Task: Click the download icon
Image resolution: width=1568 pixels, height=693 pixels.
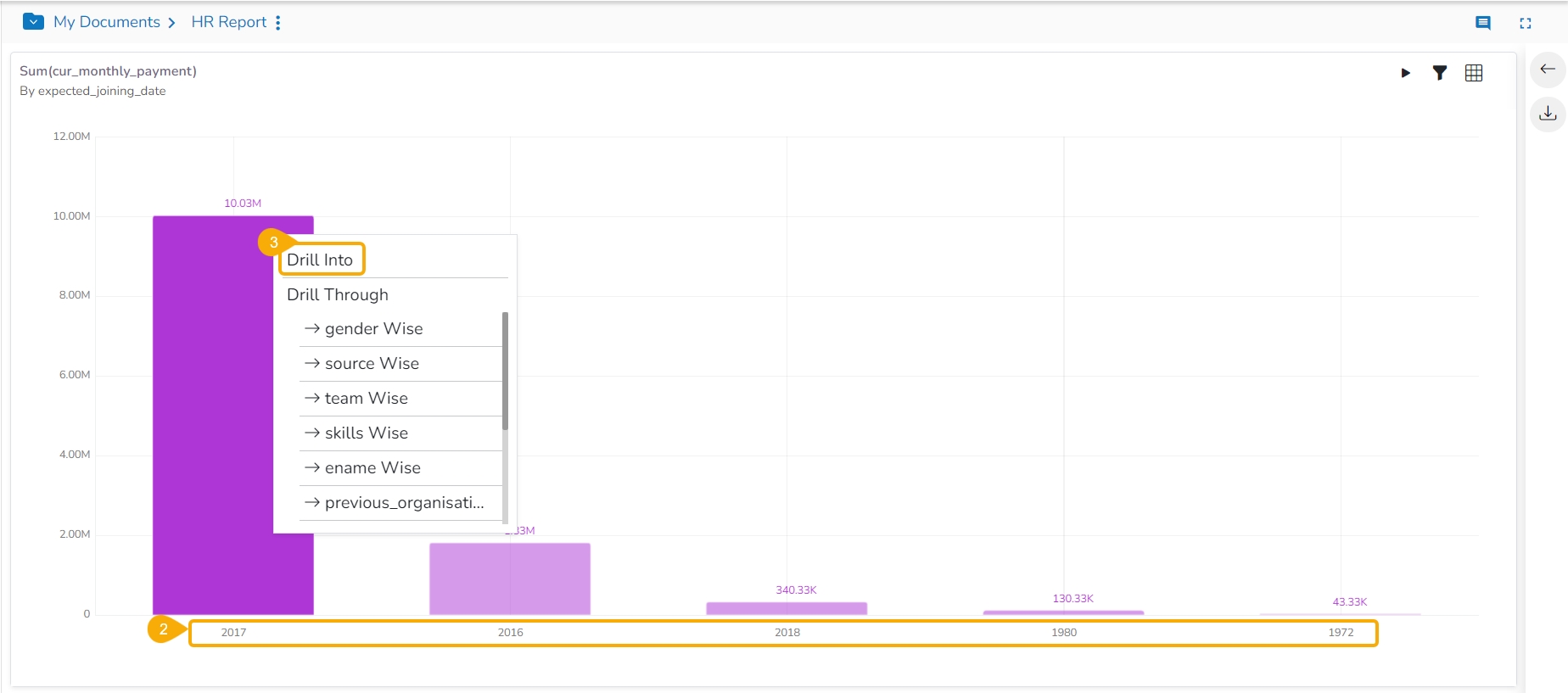Action: [x=1548, y=114]
